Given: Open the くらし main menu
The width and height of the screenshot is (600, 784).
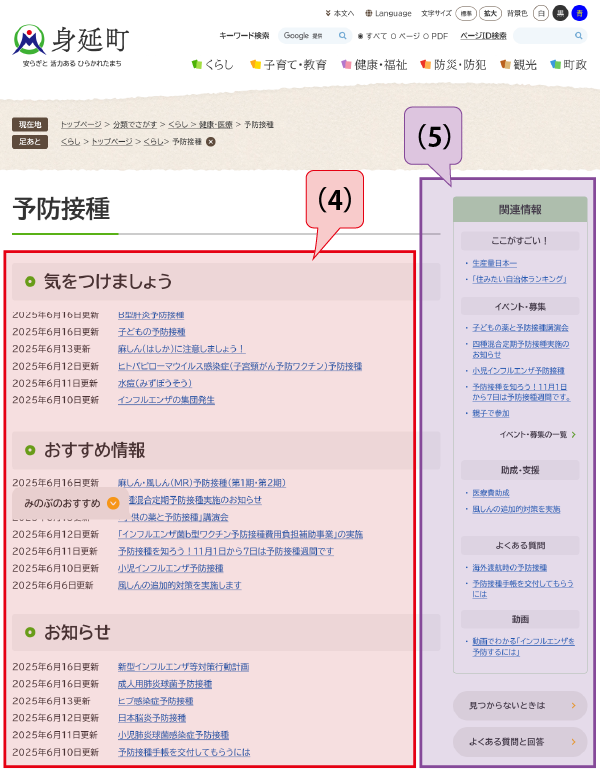Looking at the screenshot, I should pyautogui.click(x=212, y=64).
